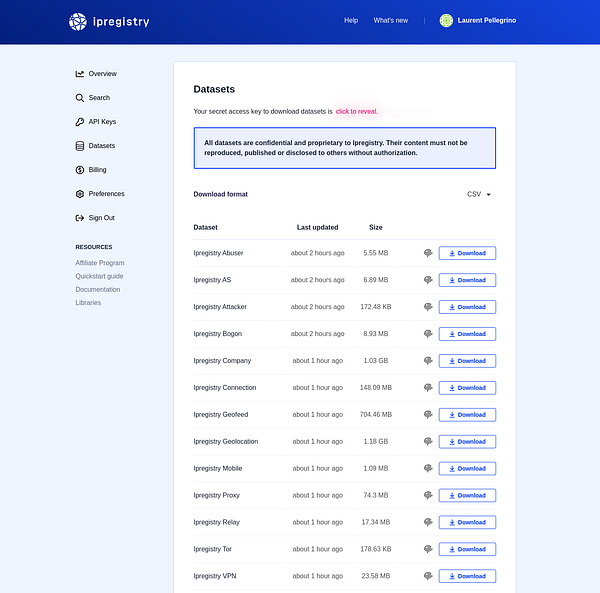Image resolution: width=600 pixels, height=593 pixels.
Task: Open the Documentation resource link
Action: (x=98, y=290)
